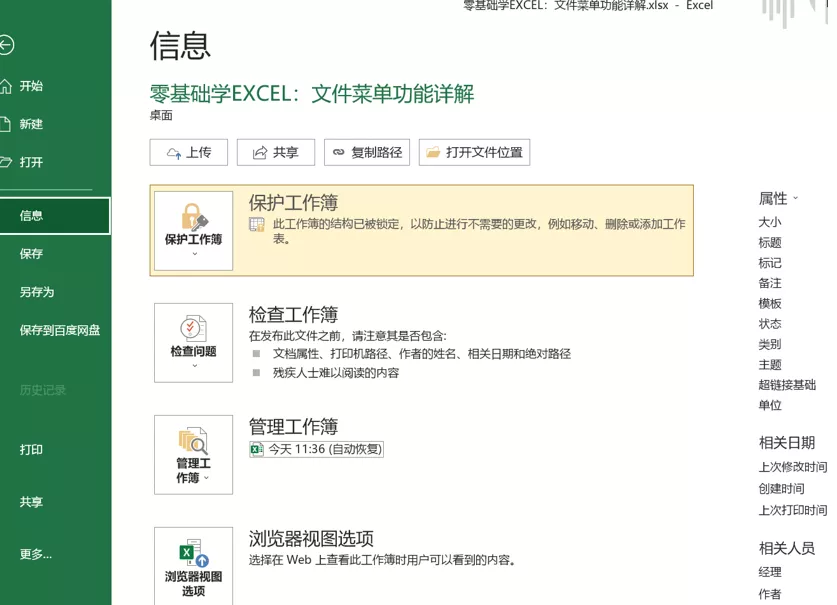This screenshot has width=837, height=605.
Task: Click the 文档属性、打印机路径 inspection line
Action: (422, 354)
